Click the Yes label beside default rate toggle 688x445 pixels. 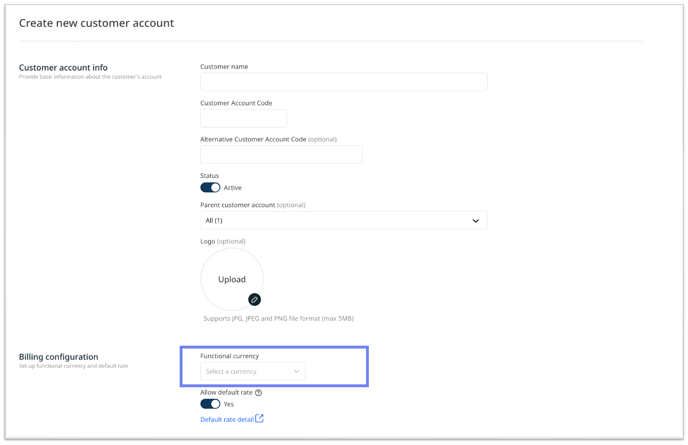click(229, 404)
